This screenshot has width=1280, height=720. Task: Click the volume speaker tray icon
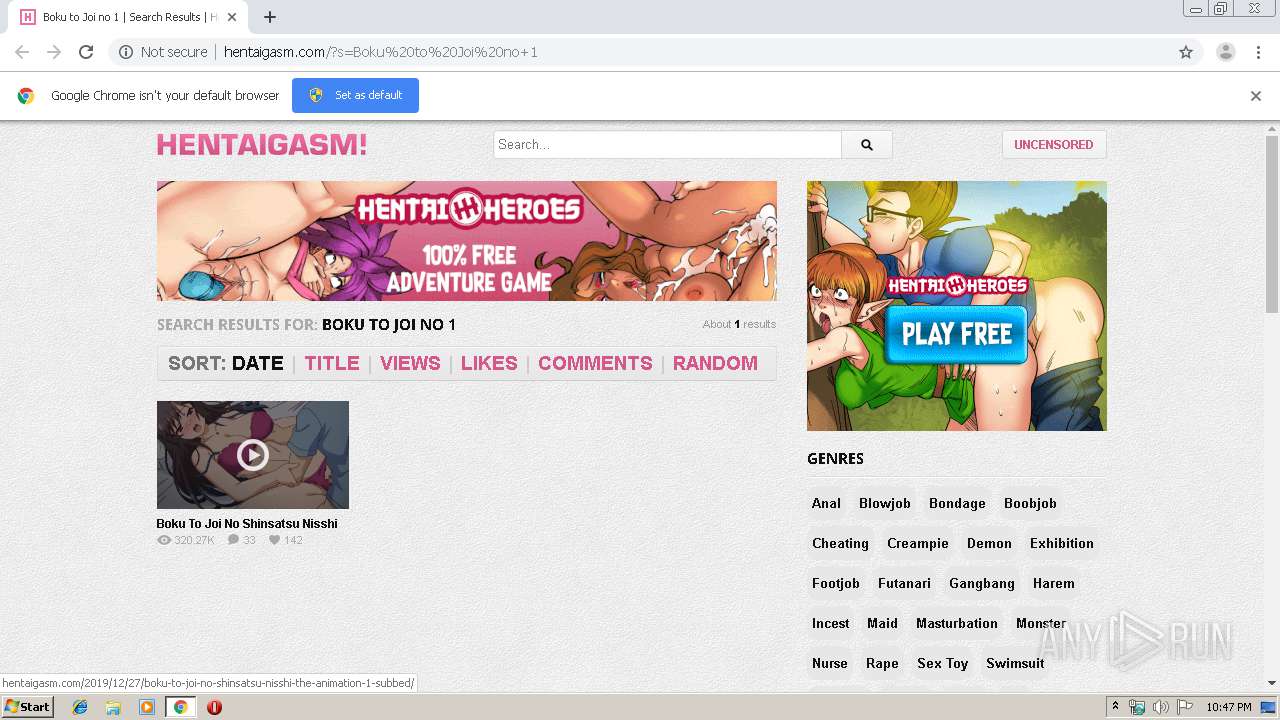point(1160,707)
